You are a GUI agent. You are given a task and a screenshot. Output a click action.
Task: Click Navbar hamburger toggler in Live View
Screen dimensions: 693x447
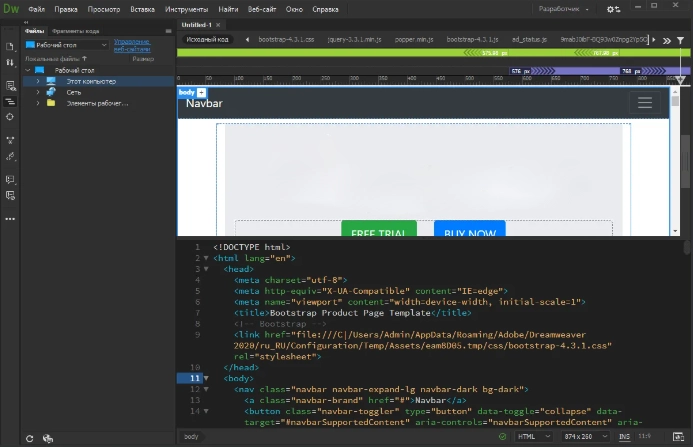645,103
